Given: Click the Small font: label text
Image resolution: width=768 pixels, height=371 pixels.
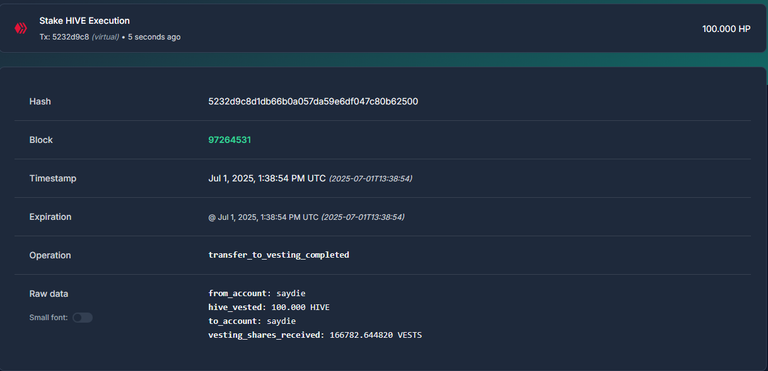Looking at the screenshot, I should click(x=49, y=318).
